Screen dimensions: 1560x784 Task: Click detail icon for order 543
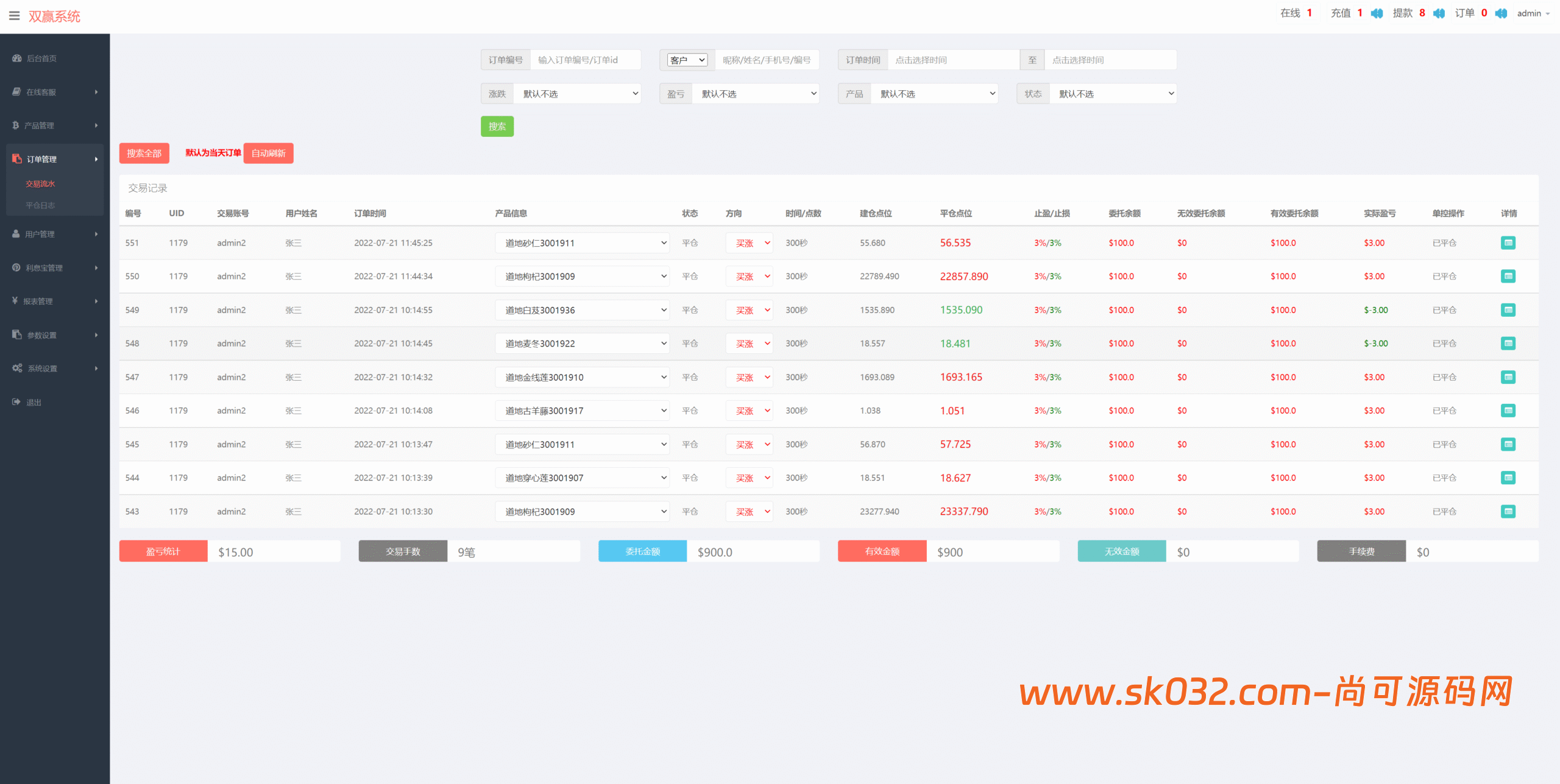pyautogui.click(x=1508, y=512)
